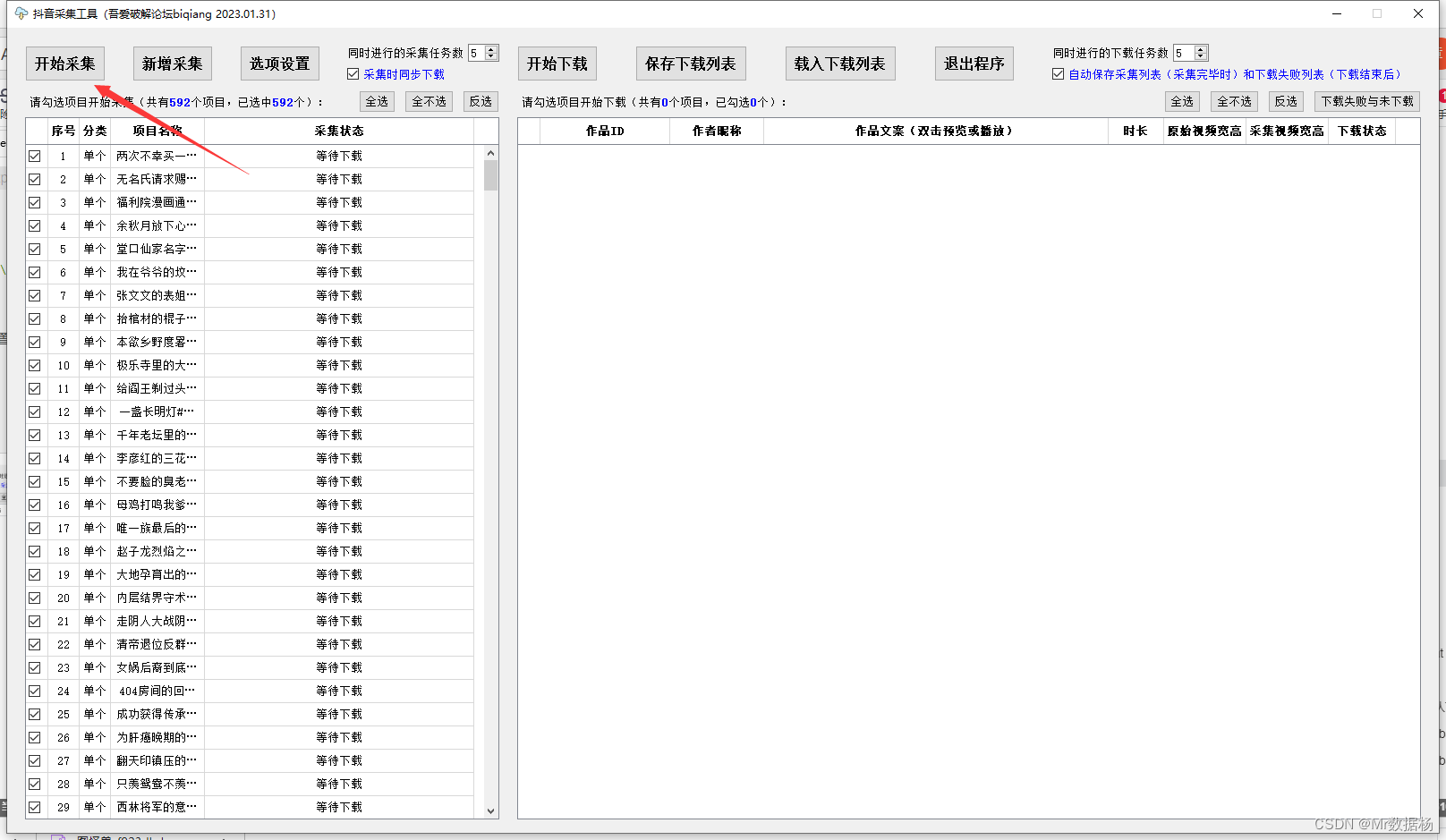Click the 采集状态 column header
1446x840 pixels.
tap(339, 131)
